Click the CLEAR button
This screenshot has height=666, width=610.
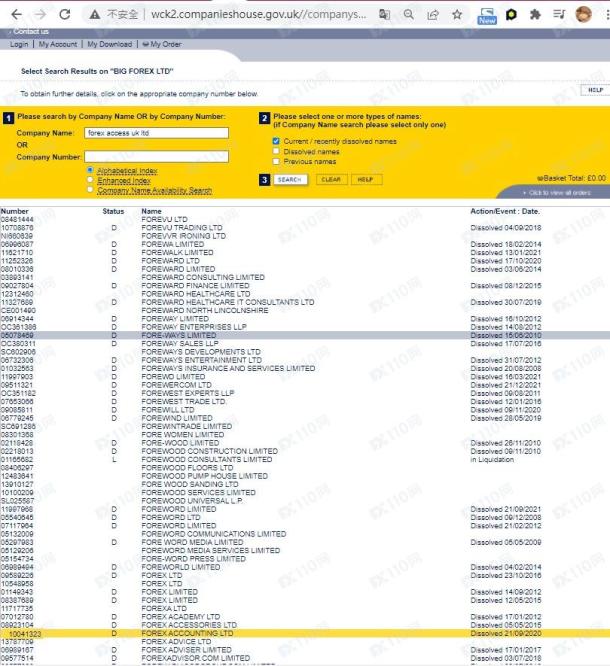click(x=331, y=180)
